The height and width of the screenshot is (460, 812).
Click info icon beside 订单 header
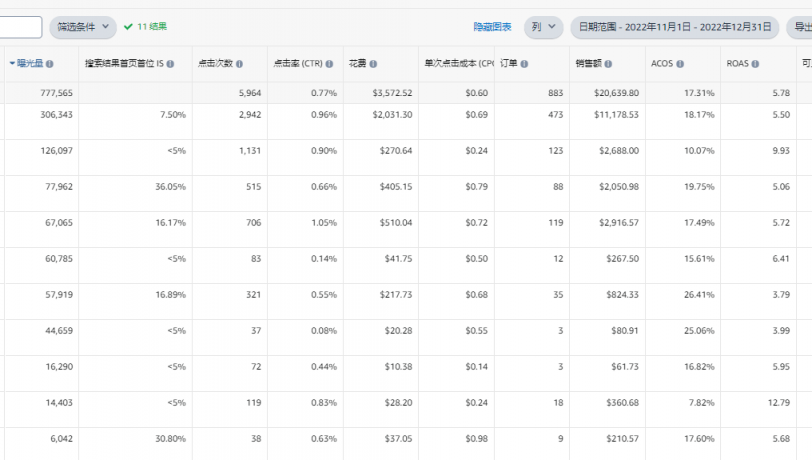[x=524, y=64]
